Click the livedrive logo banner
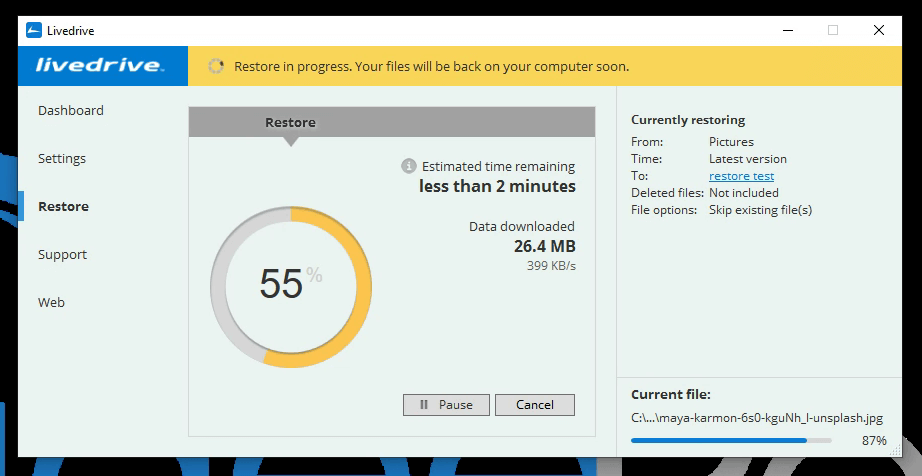Viewport: 922px width, 476px height. 99,66
